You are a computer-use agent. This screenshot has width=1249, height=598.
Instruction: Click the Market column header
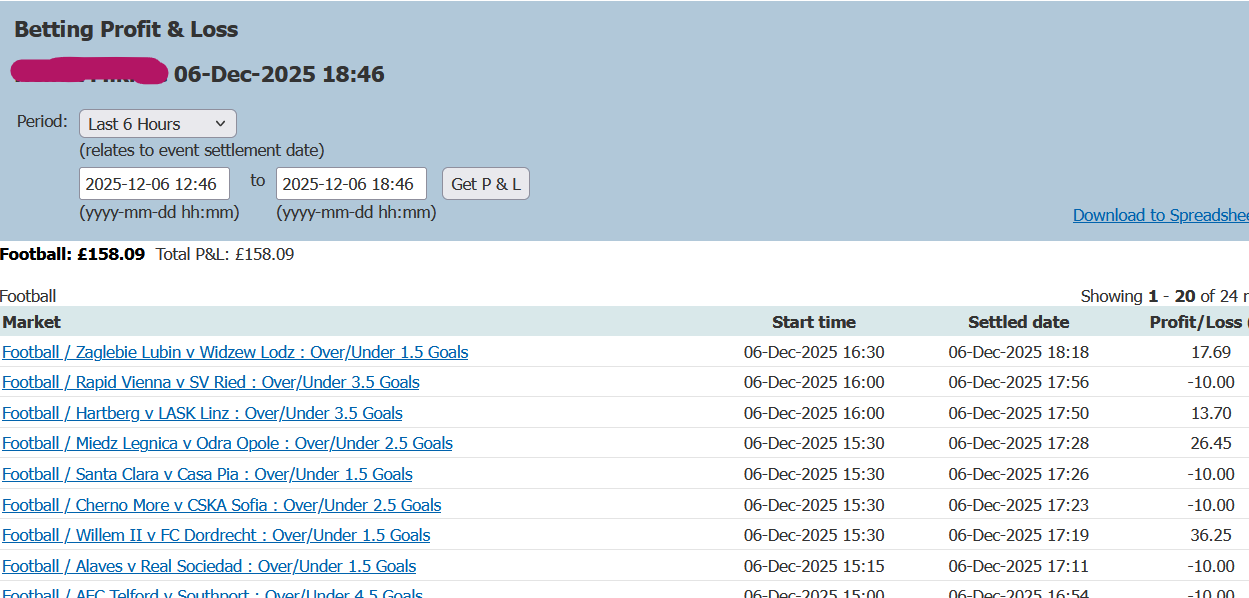[31, 321]
